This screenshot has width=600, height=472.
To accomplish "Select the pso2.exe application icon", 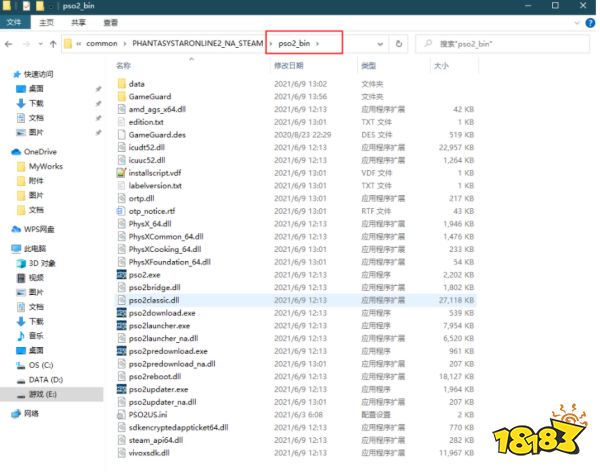I will pos(121,274).
